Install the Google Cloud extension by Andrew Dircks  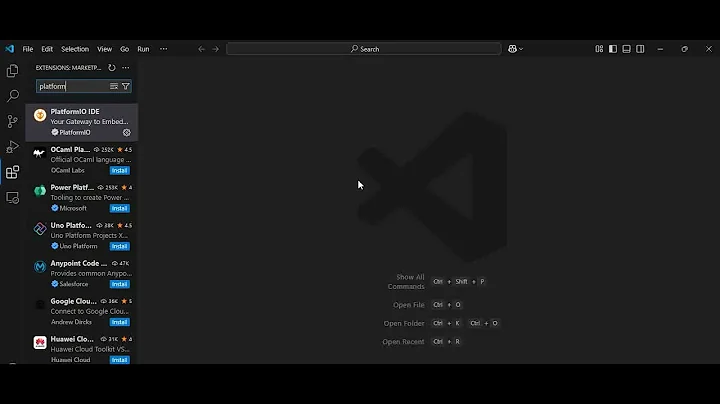(x=119, y=322)
